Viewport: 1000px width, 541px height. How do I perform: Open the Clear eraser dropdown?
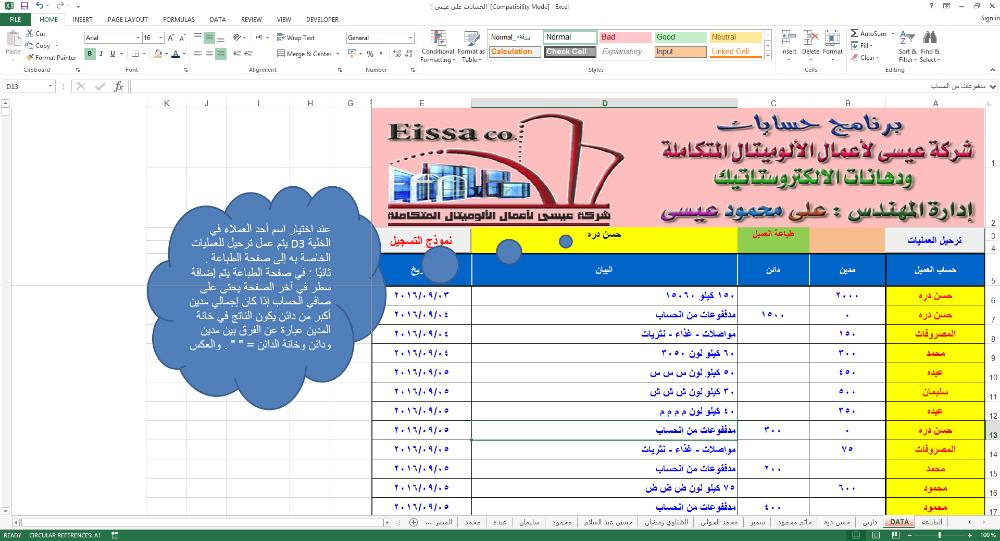coord(864,57)
